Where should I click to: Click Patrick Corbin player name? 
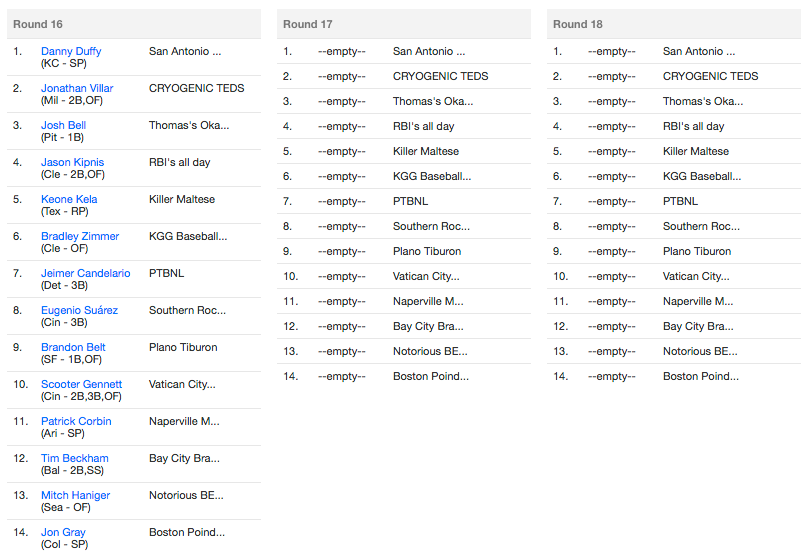[76, 421]
